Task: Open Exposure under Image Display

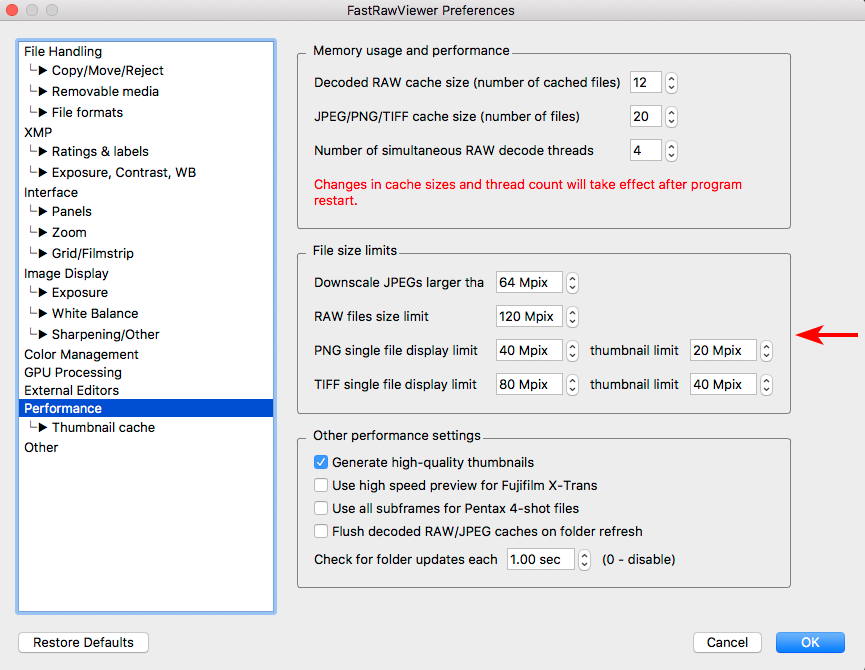Action: (x=80, y=293)
